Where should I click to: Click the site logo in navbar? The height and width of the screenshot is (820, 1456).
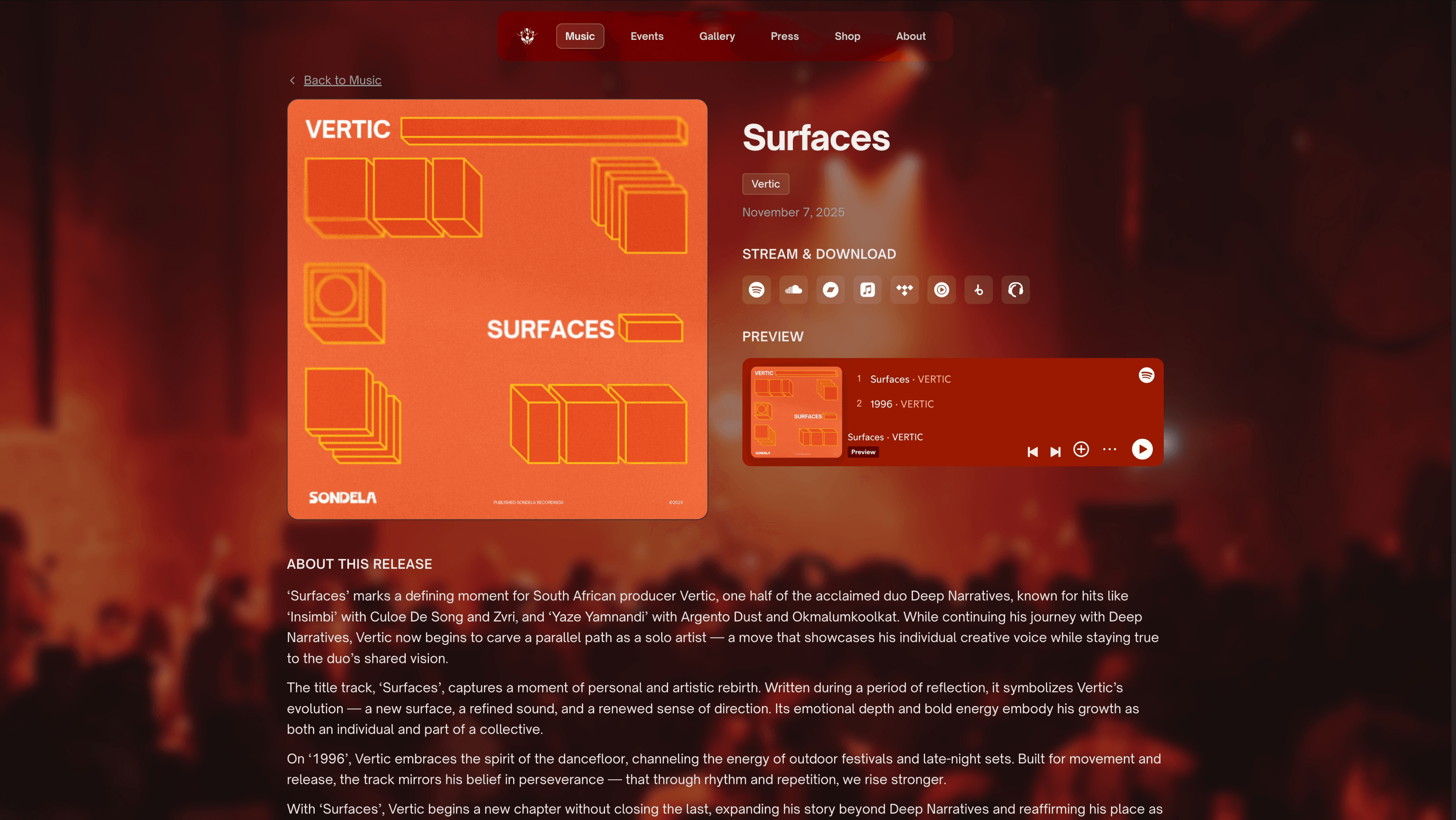(527, 36)
